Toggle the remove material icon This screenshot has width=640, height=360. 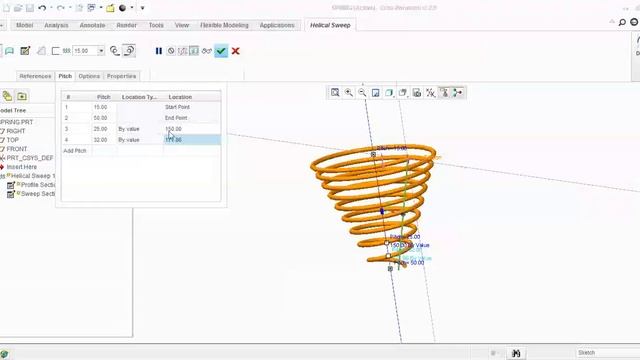coord(41,51)
